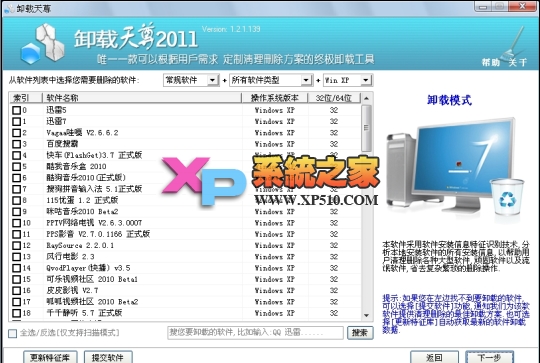Image resolution: width=540 pixels, height=363 pixels.
Task: Toggle the 全选/反选 checkbox
Action: pos(12,333)
